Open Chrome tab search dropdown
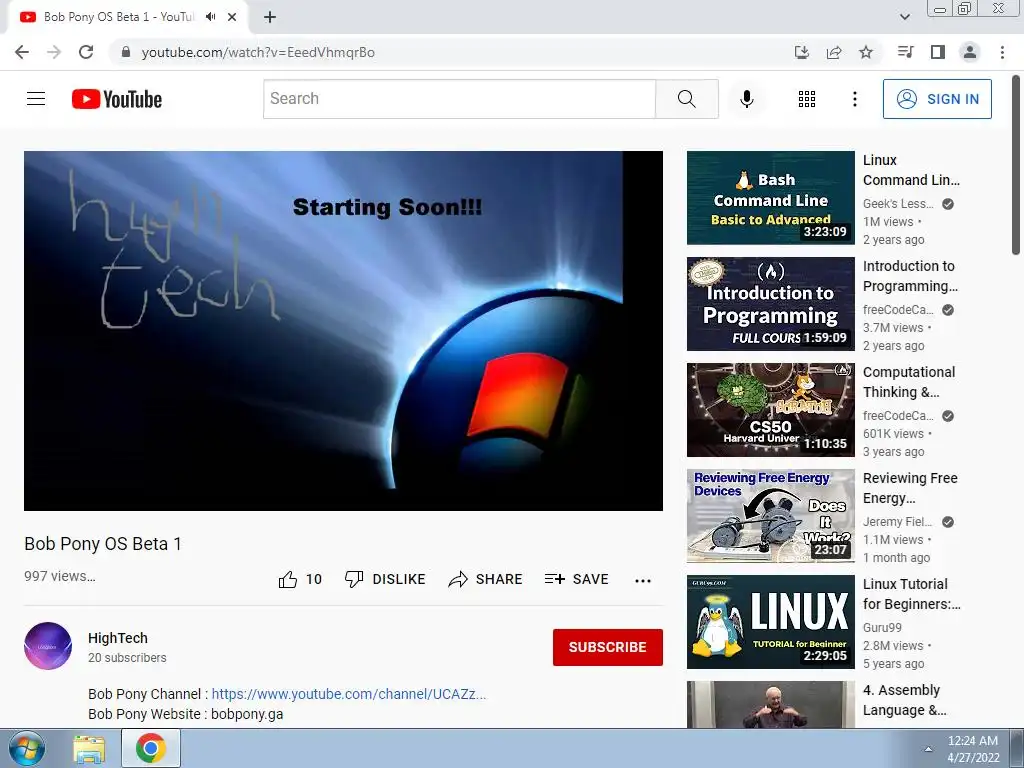The width and height of the screenshot is (1024, 768). [904, 17]
